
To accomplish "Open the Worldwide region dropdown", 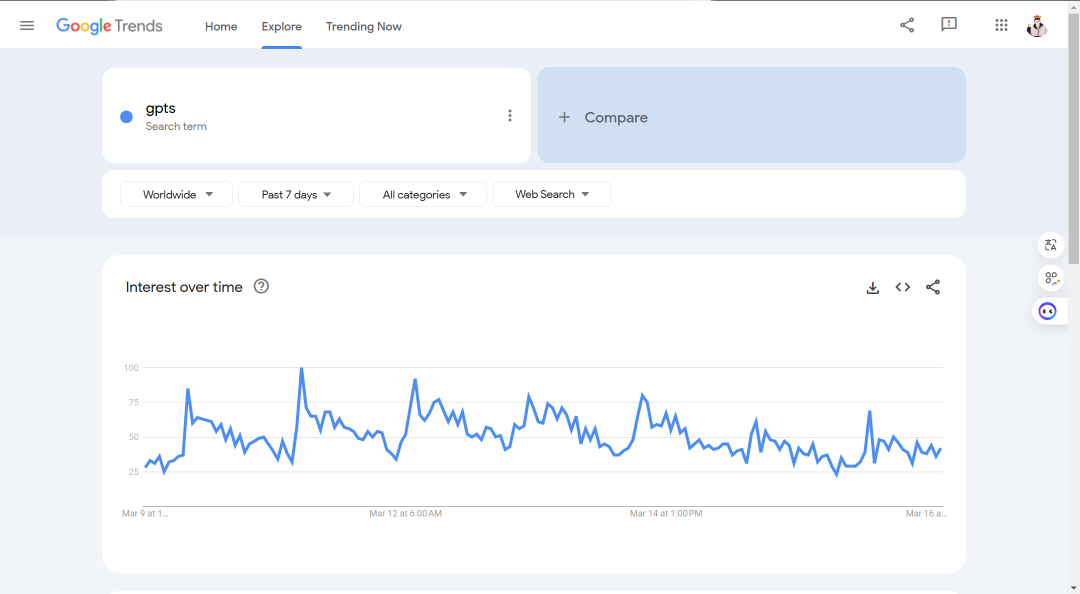I will [x=176, y=194].
